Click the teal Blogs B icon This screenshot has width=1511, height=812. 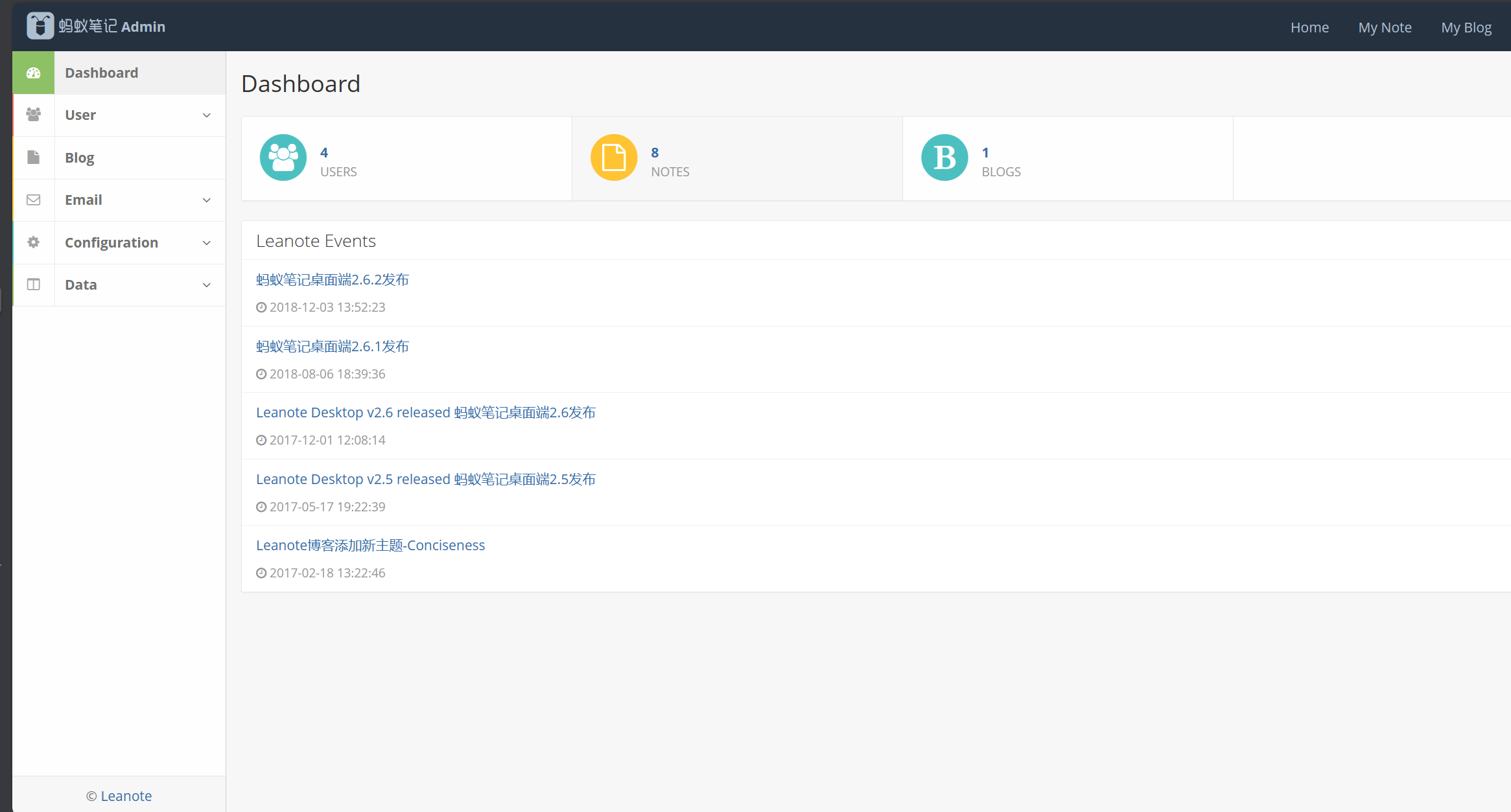944,157
